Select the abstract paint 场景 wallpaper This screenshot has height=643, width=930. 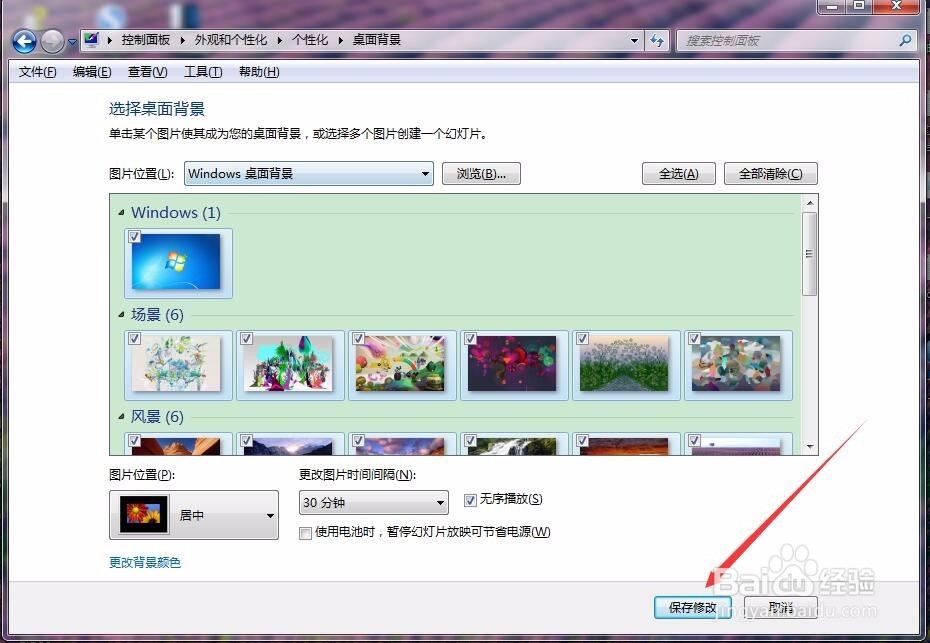coord(736,364)
